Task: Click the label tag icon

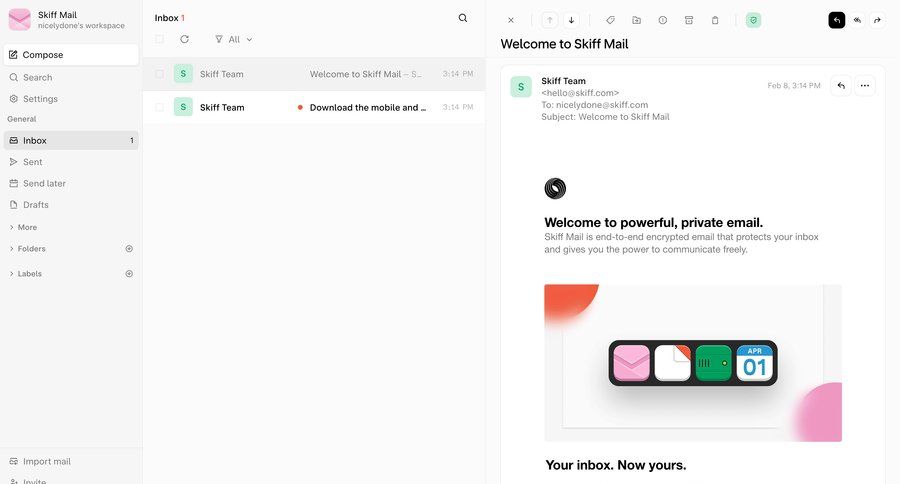Action: (x=611, y=20)
